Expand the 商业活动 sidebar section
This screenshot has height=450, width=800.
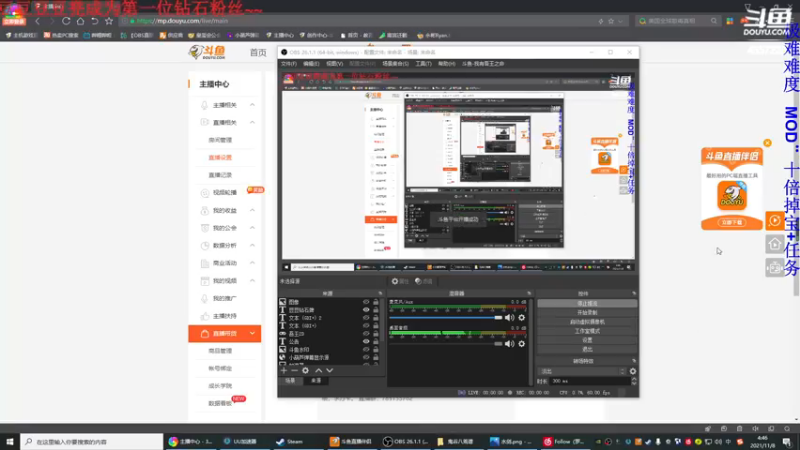point(252,263)
